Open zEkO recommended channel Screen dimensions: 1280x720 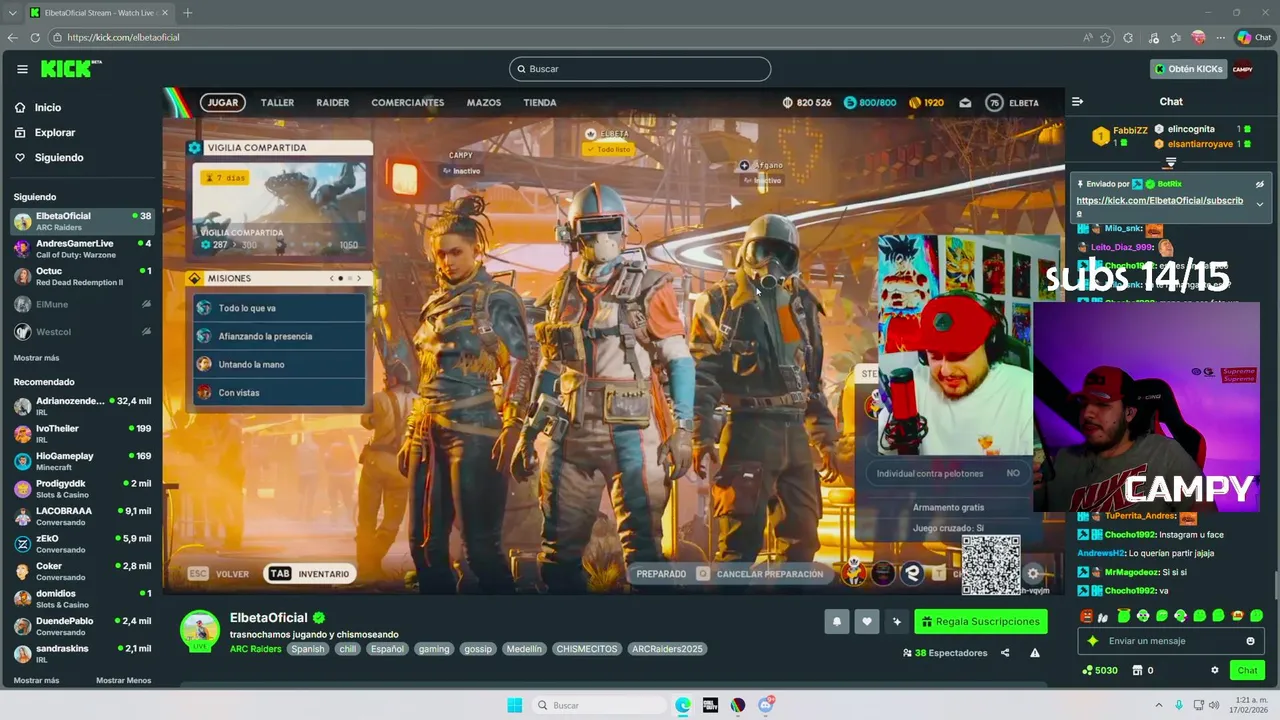82,544
